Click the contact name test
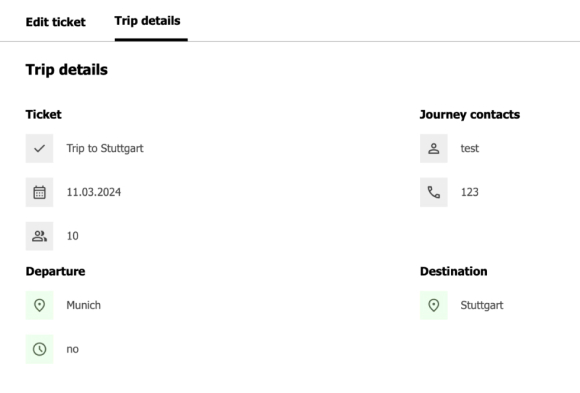Viewport: 580px width, 393px height. [x=469, y=148]
